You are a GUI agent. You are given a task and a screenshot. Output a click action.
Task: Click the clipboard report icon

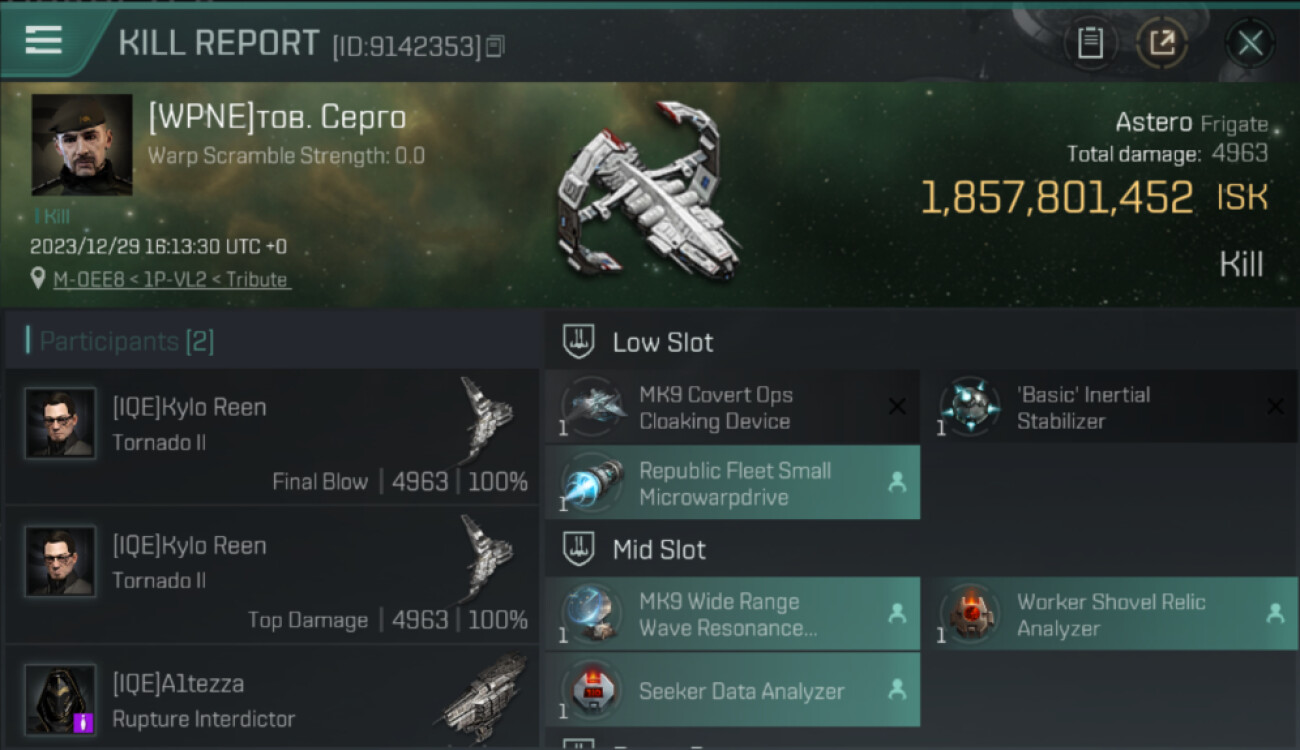click(x=1090, y=43)
